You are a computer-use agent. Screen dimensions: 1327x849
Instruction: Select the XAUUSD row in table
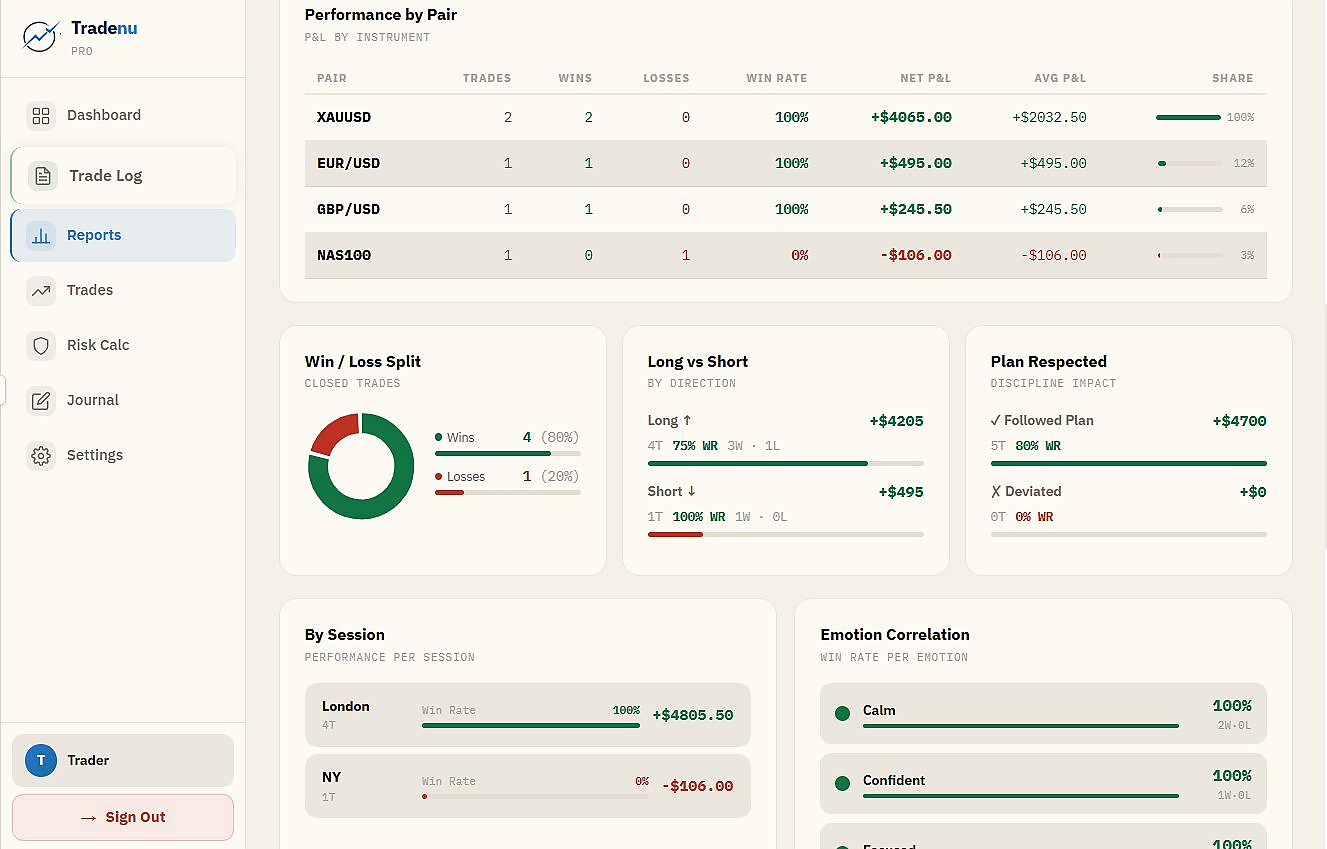pos(785,118)
